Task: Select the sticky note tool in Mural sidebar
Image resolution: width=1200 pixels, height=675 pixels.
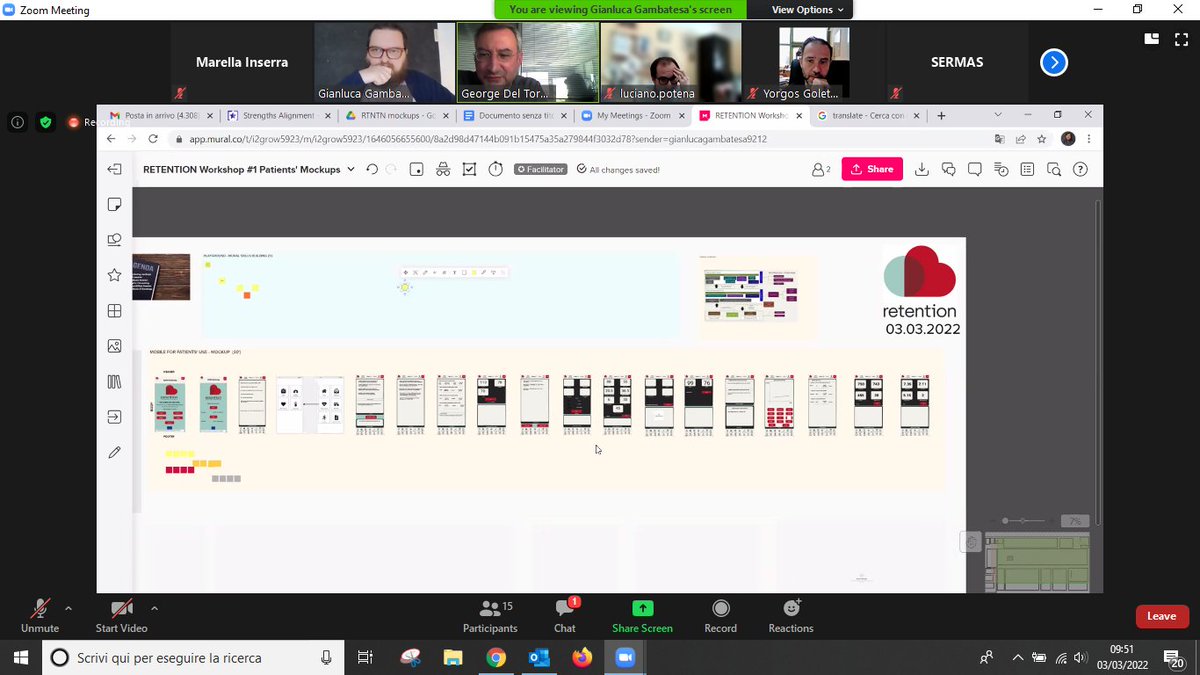Action: (x=114, y=204)
